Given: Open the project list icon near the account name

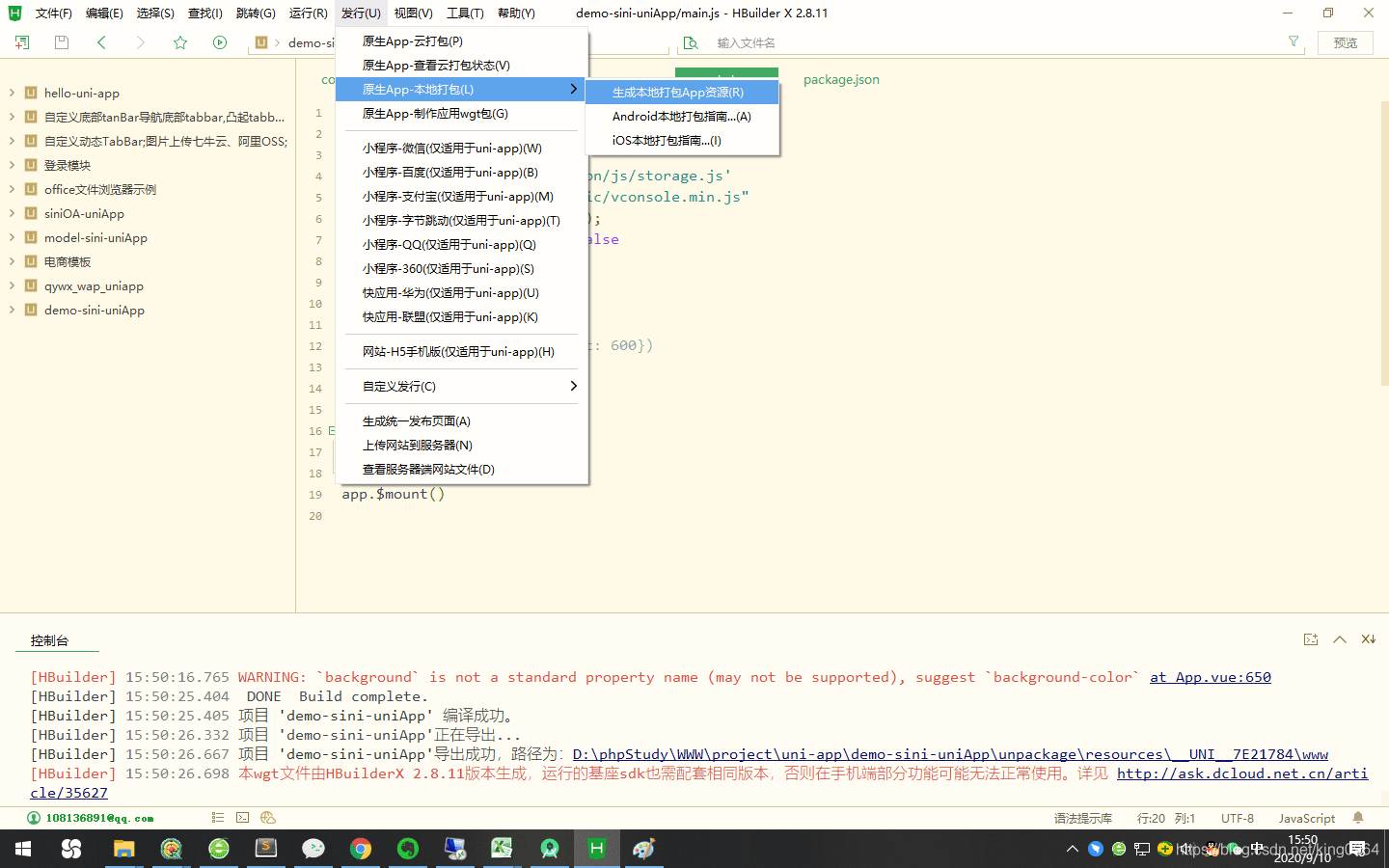Looking at the screenshot, I should coord(217,817).
